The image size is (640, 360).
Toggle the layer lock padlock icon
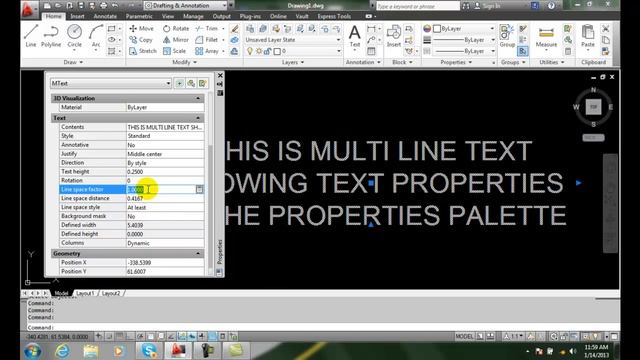tap(267, 51)
